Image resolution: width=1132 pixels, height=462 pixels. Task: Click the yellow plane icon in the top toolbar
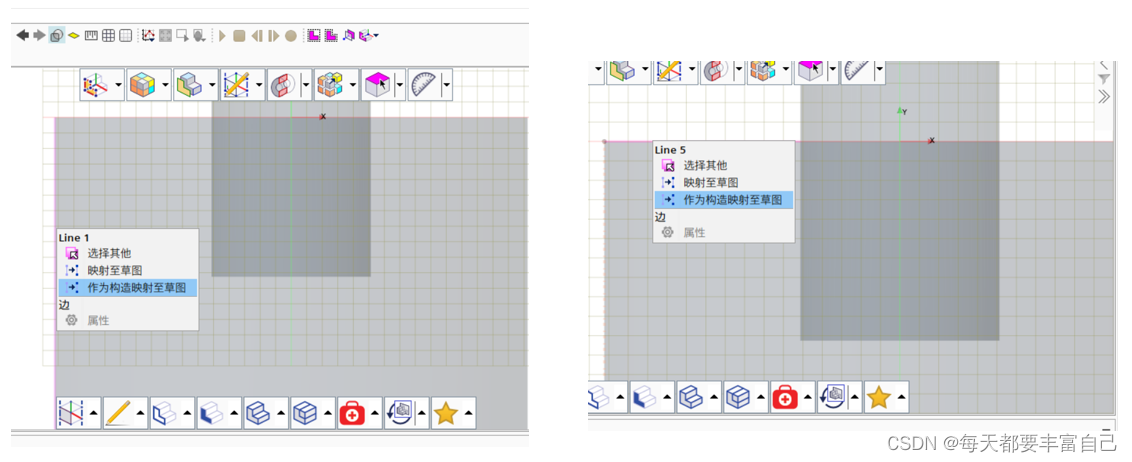pyautogui.click(x=74, y=35)
